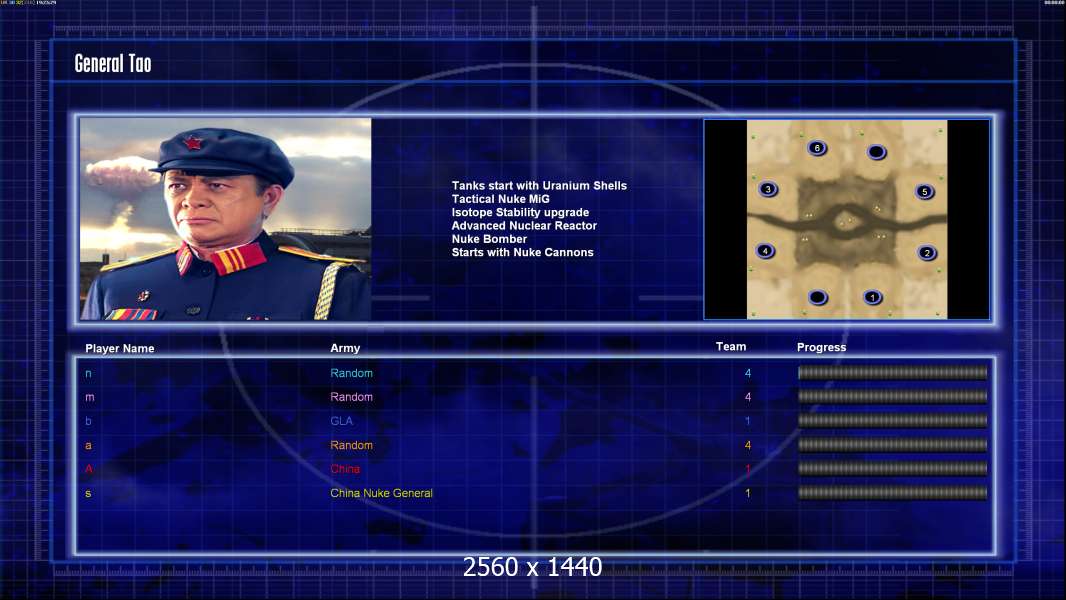Image resolution: width=1066 pixels, height=600 pixels.
Task: Click team number 1 in the GLA row
Action: click(748, 421)
